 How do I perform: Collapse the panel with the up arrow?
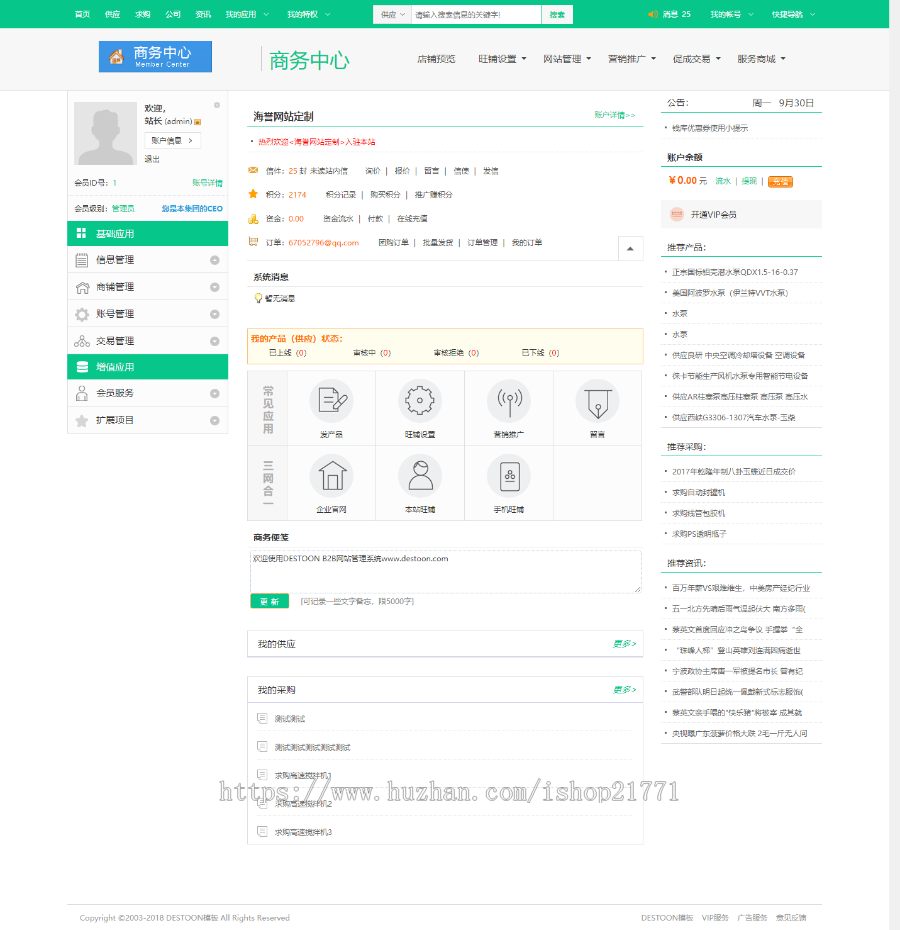(630, 247)
